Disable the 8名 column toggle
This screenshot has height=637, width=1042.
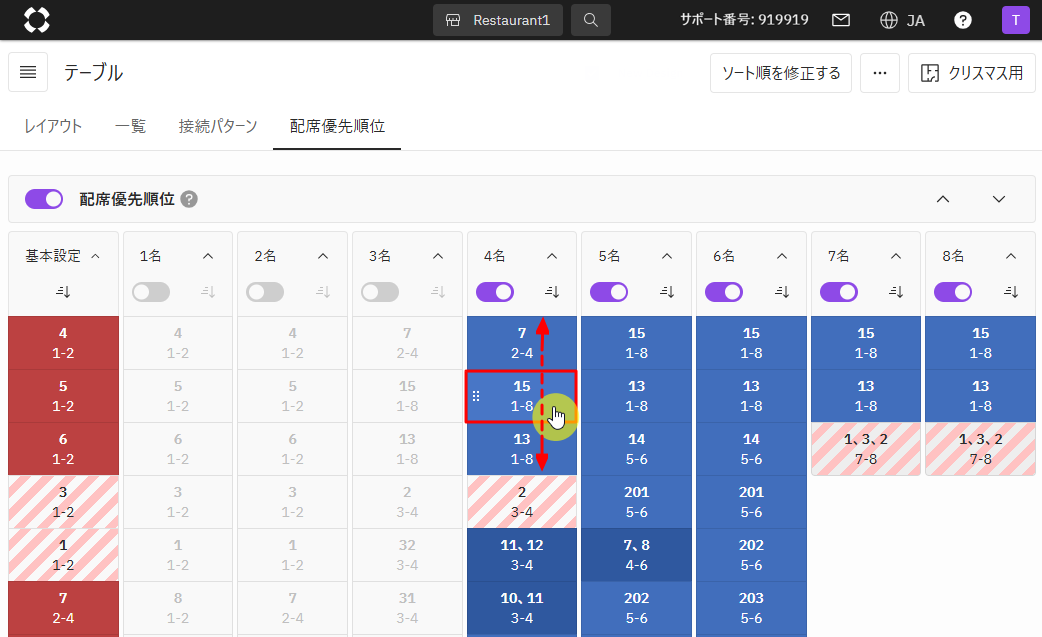pyautogui.click(x=953, y=292)
